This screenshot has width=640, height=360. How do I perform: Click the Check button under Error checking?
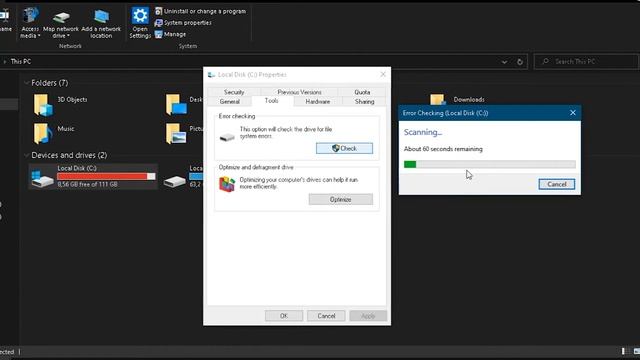[344, 148]
